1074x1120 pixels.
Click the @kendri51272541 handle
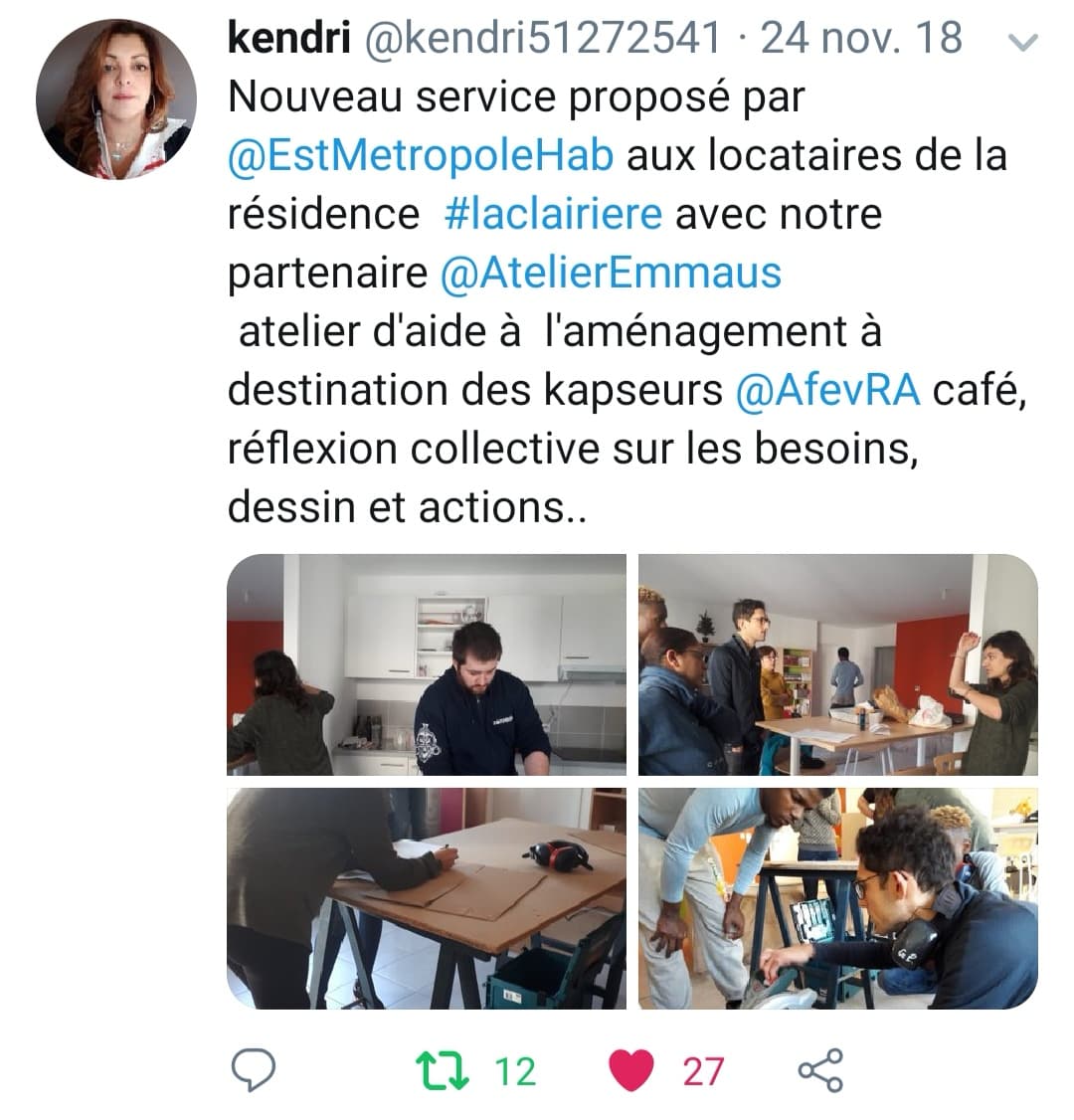(x=543, y=38)
